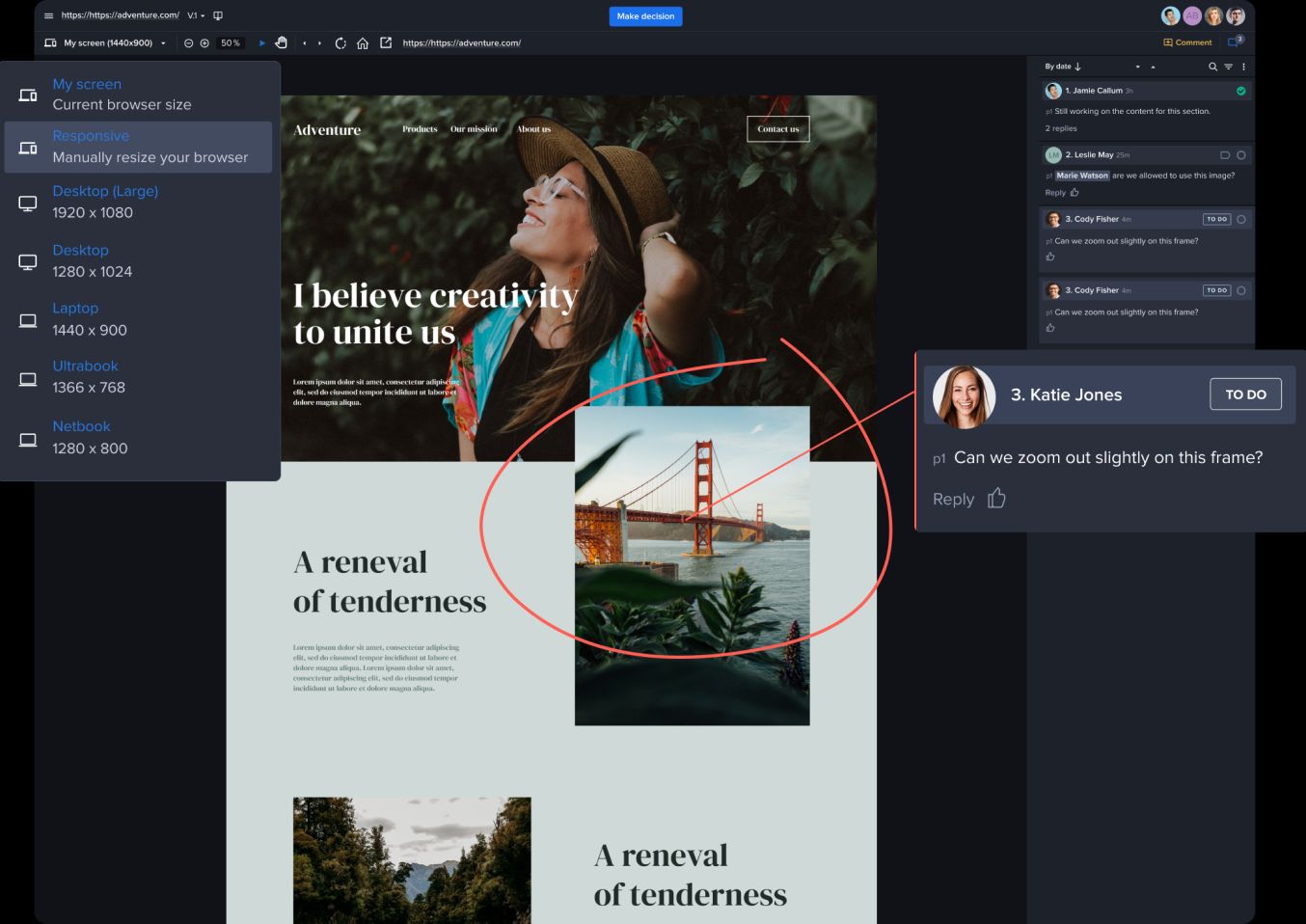The height and width of the screenshot is (924, 1306).
Task: Toggle the TO DO status on Katie Jones' comment
Action: pos(1245,394)
